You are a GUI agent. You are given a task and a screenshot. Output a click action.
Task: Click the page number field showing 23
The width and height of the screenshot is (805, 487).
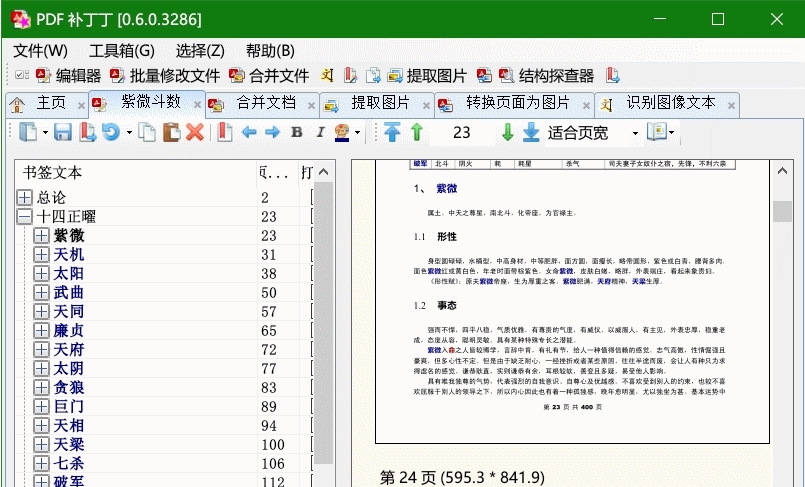pos(462,133)
